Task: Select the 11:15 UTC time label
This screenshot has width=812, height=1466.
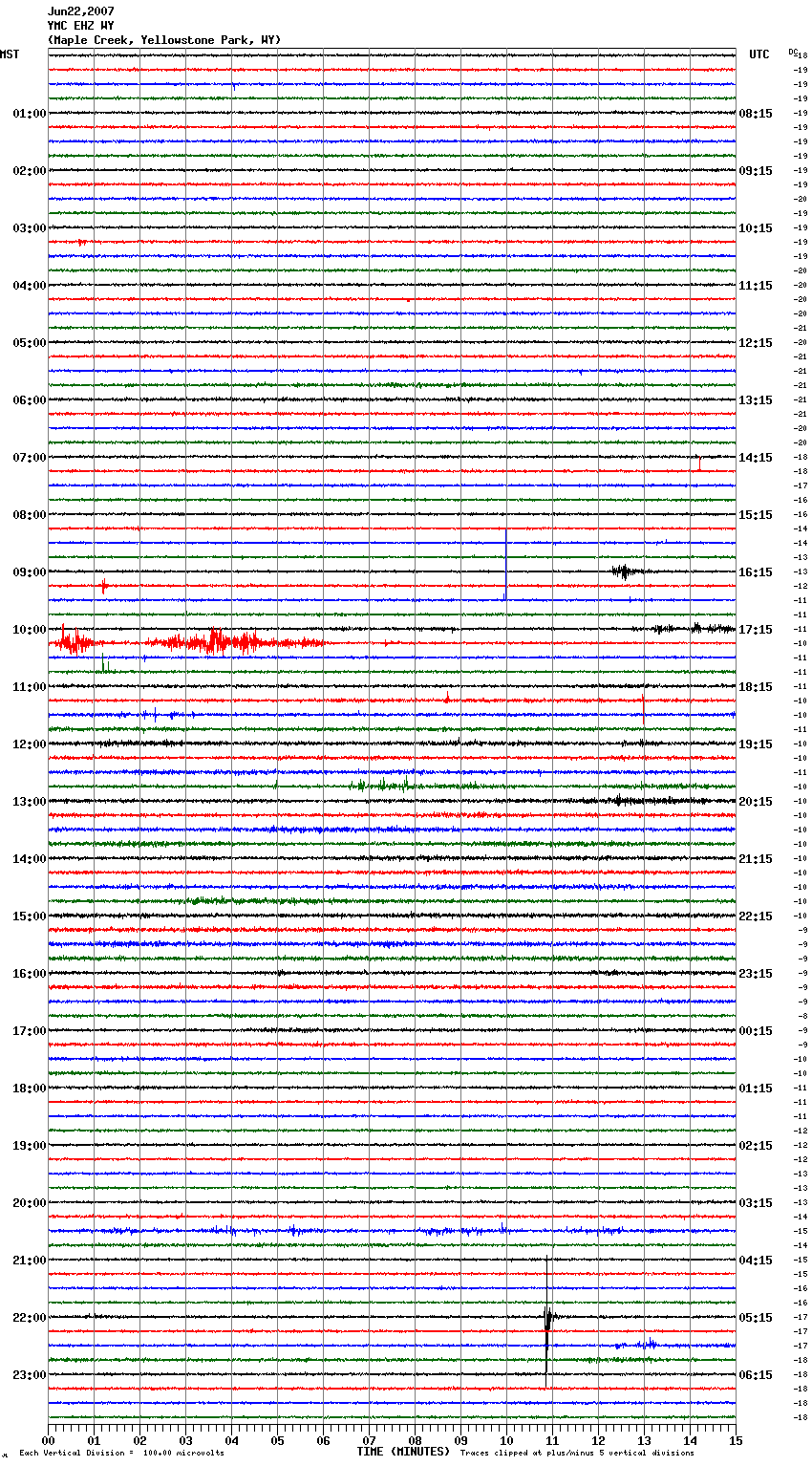Action: (756, 286)
